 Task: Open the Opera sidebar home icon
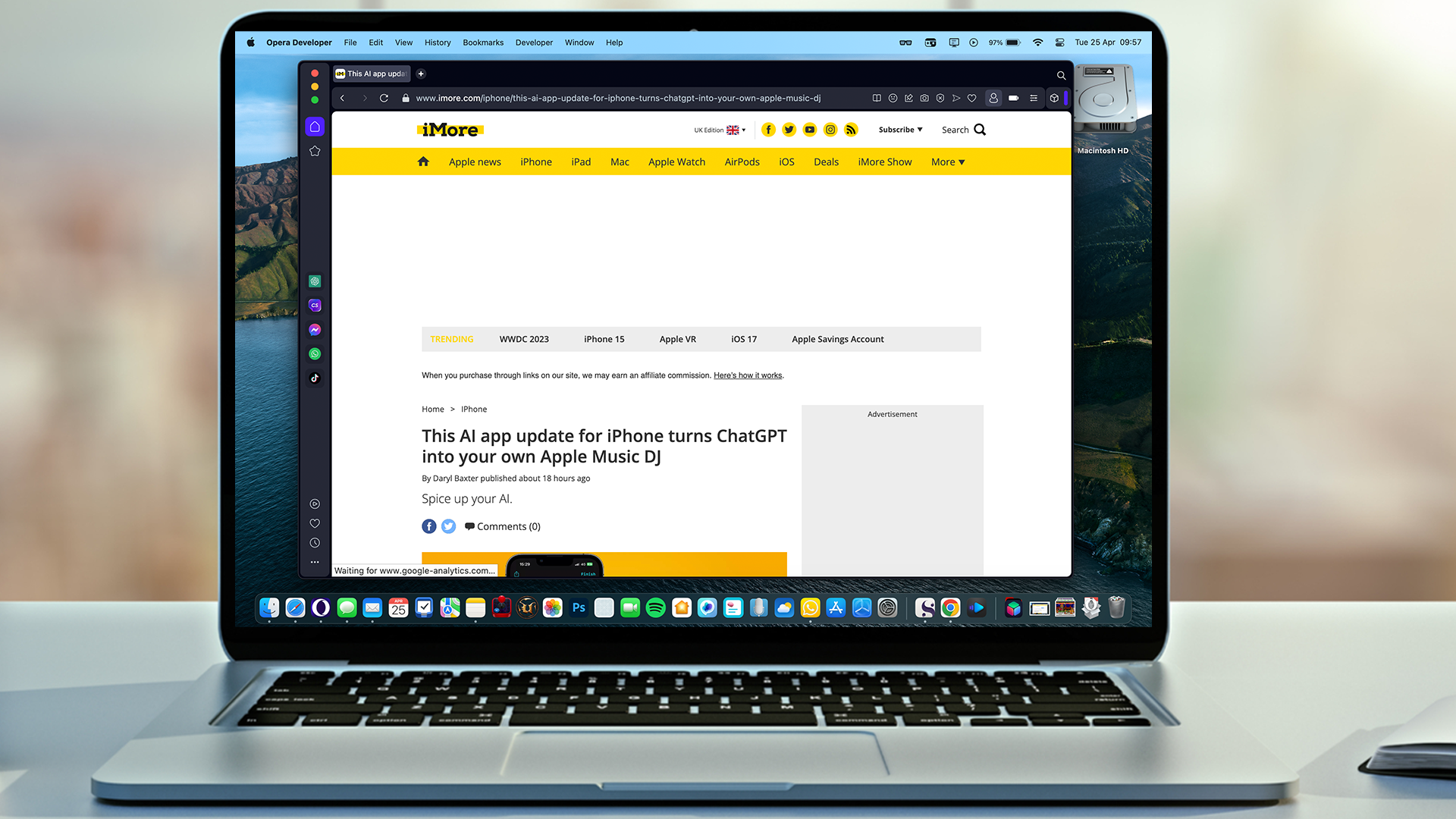[314, 126]
